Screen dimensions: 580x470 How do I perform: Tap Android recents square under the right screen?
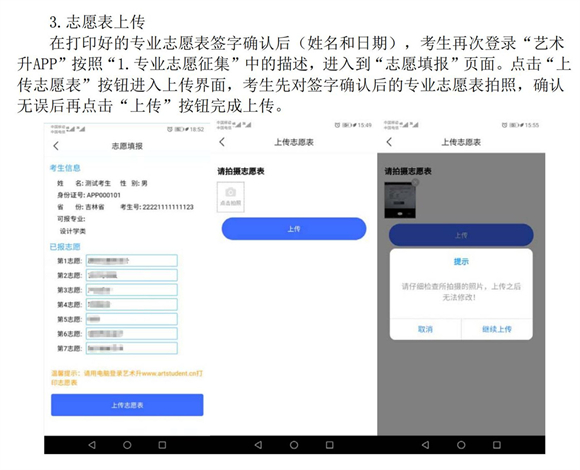pyautogui.click(x=497, y=445)
